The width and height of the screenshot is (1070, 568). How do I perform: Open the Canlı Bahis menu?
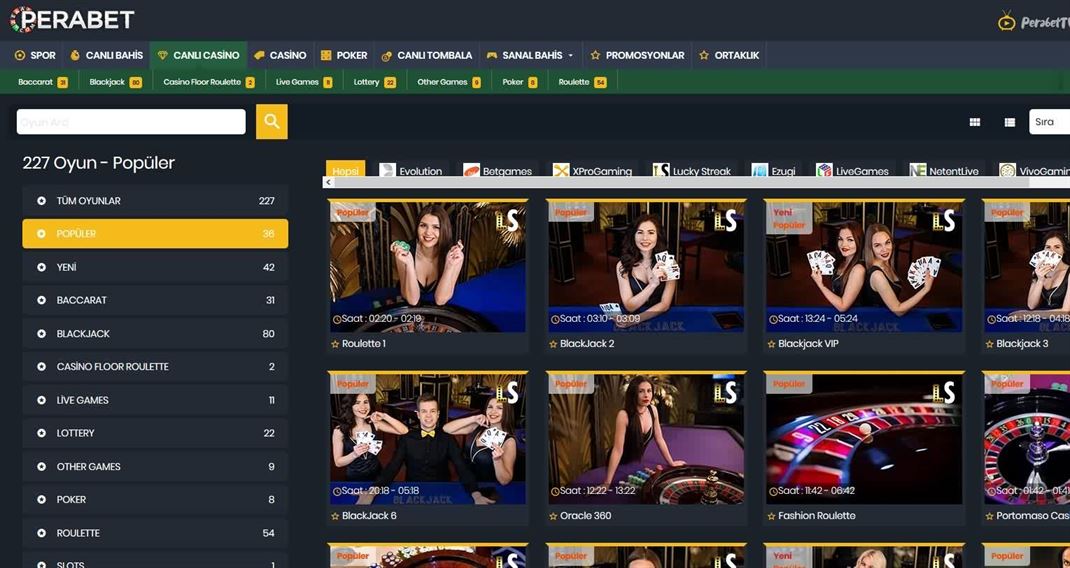click(x=106, y=55)
